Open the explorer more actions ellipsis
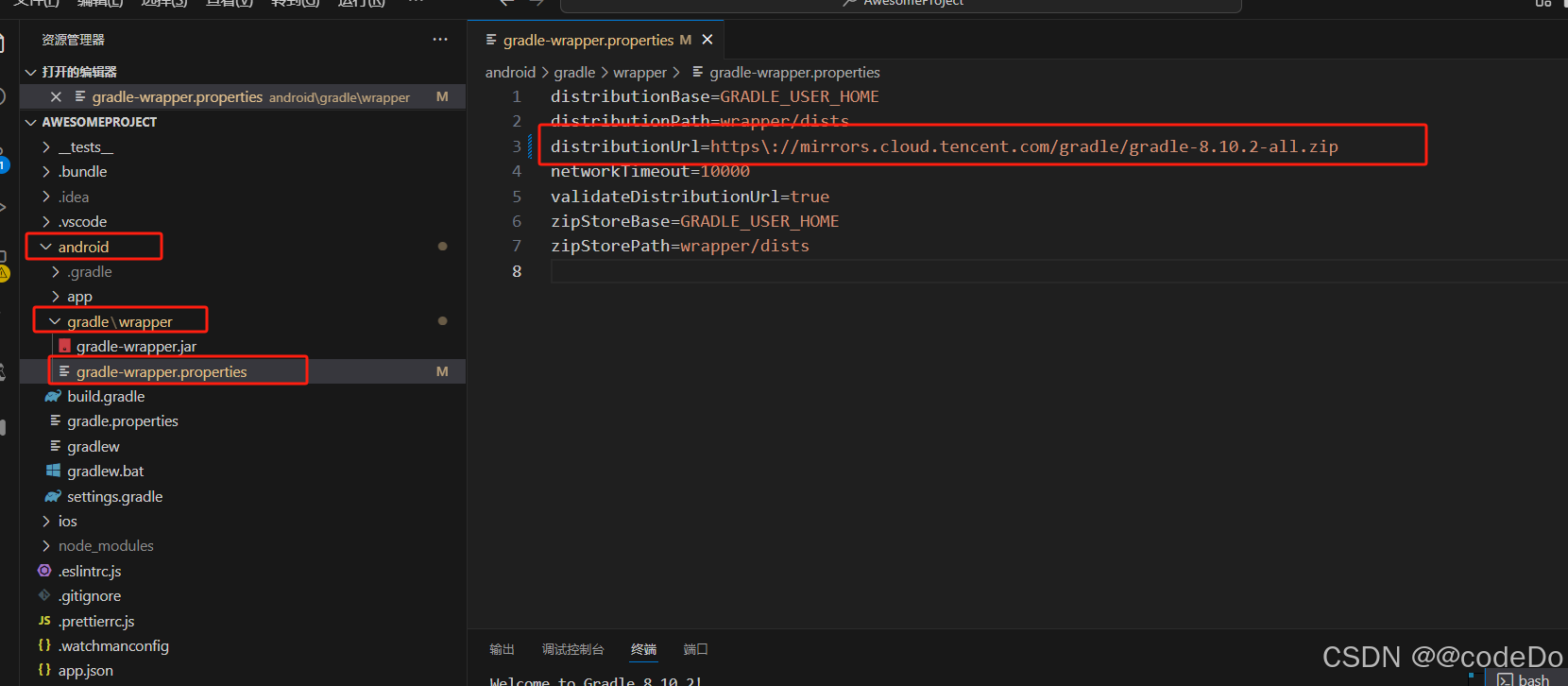 440,40
